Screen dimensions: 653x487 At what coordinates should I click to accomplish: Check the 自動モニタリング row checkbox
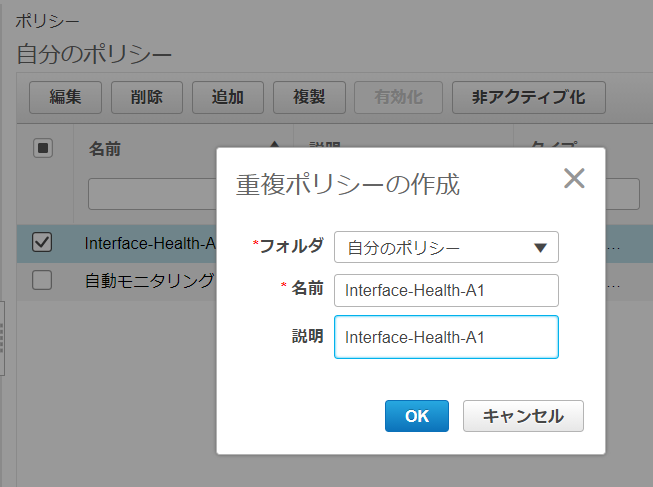pos(42,281)
